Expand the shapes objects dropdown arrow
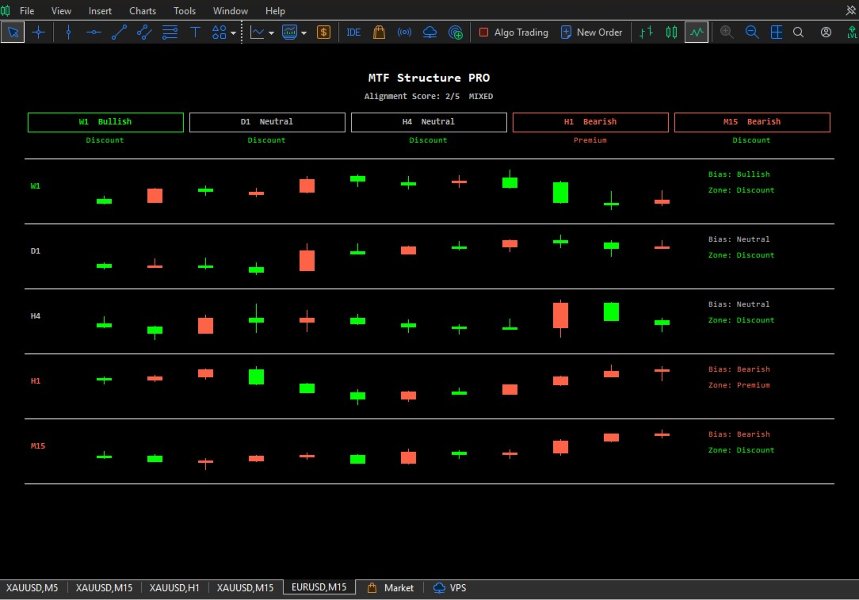Screen dimensions: 859x600 click(x=233, y=33)
